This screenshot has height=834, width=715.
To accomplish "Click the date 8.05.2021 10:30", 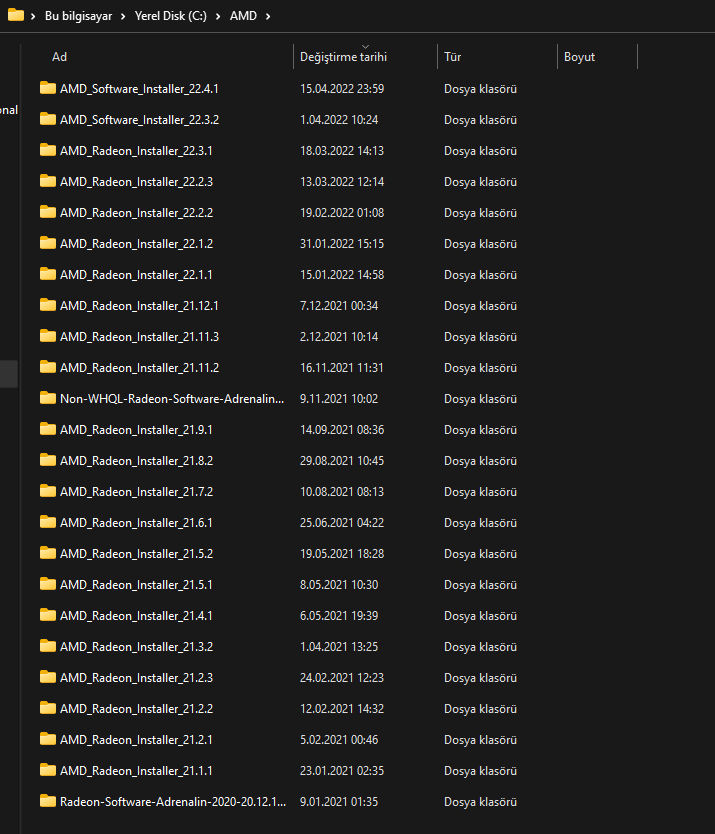I will [x=339, y=585].
